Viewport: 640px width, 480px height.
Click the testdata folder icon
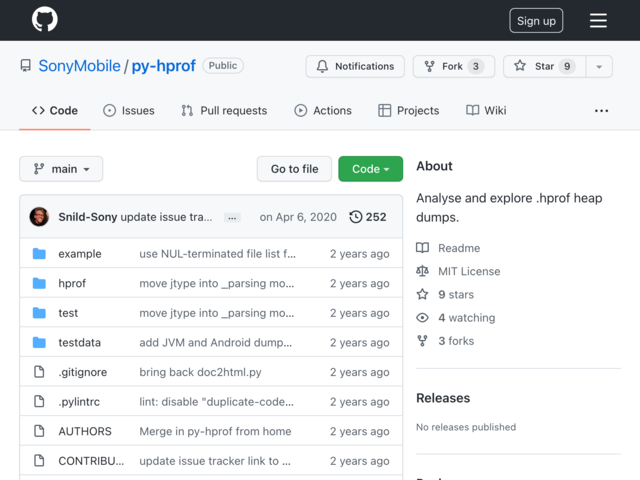click(x=39, y=342)
